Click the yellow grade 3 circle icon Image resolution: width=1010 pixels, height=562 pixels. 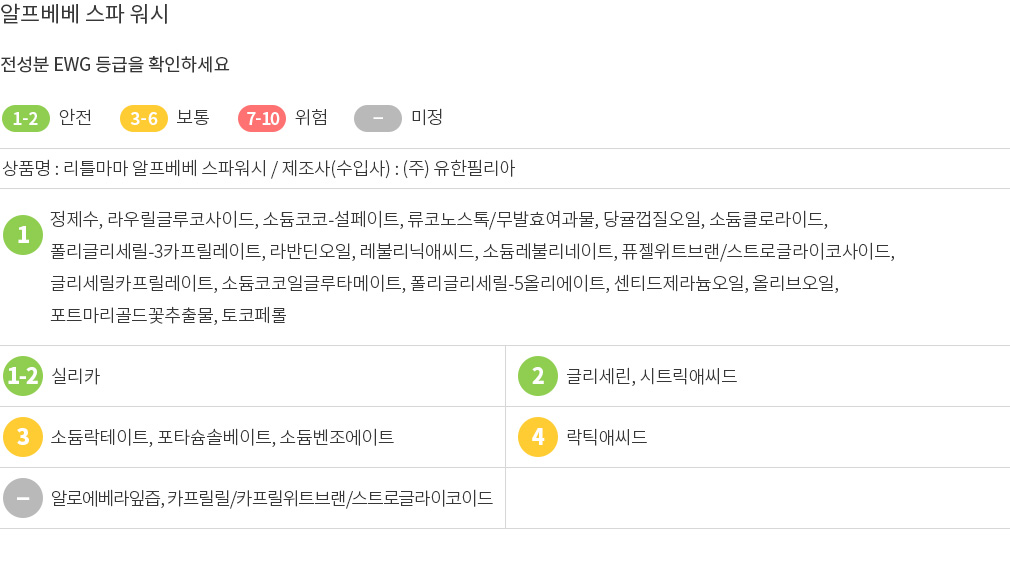pyautogui.click(x=23, y=437)
